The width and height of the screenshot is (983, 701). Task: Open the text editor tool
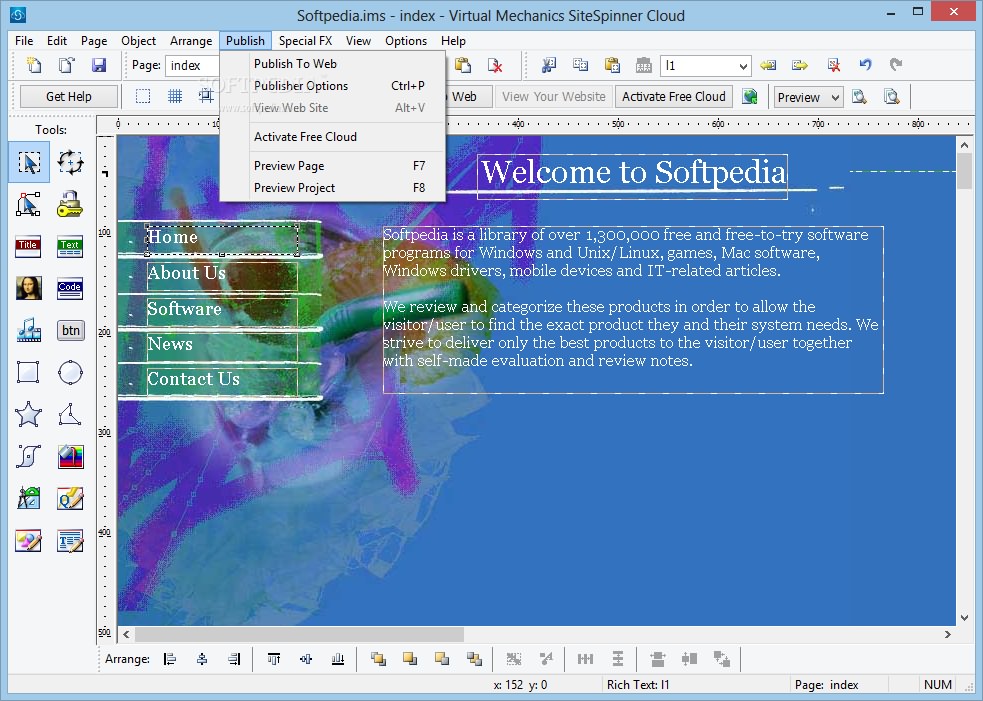point(70,540)
